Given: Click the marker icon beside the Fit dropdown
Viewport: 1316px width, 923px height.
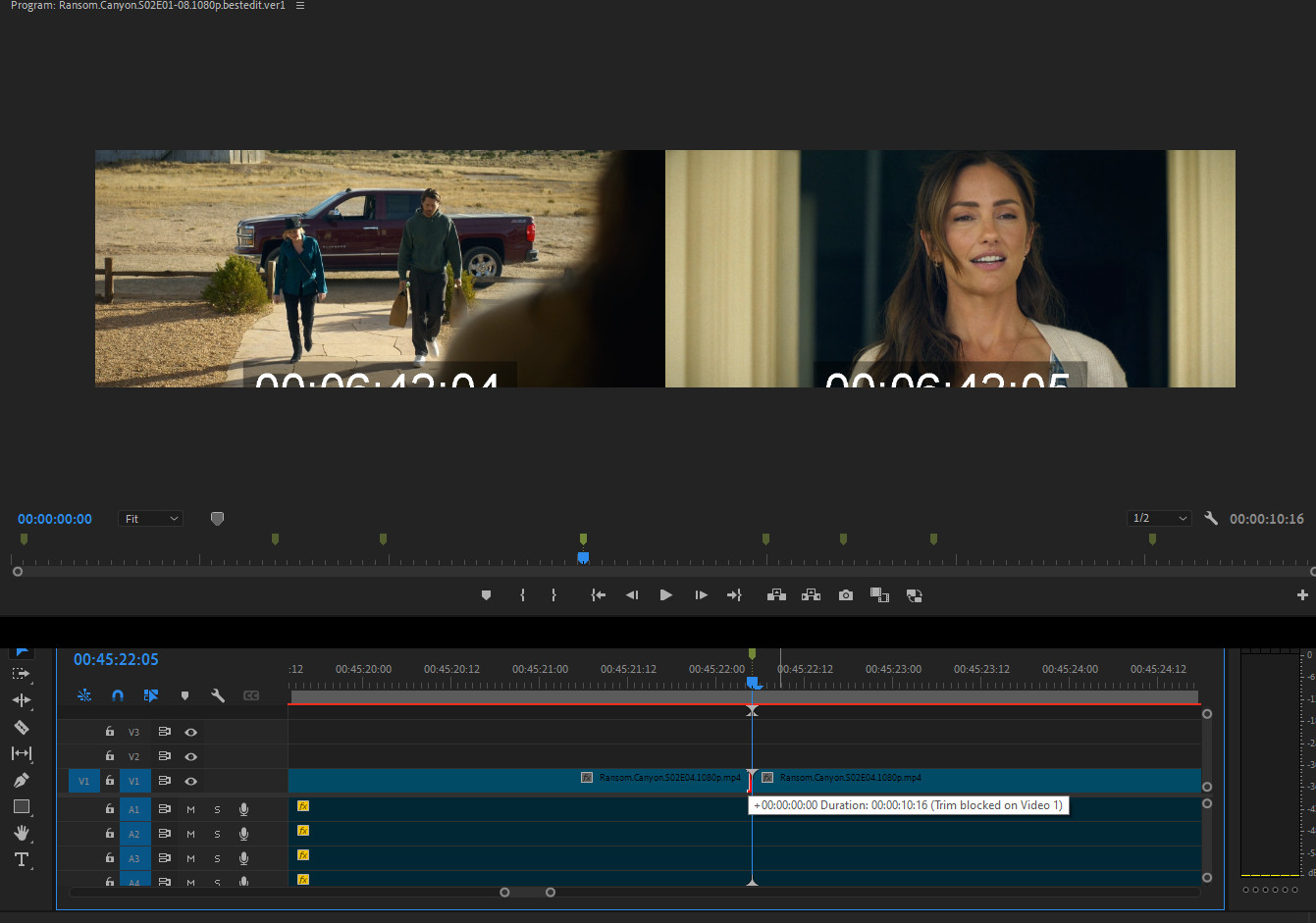Looking at the screenshot, I should click(x=217, y=519).
